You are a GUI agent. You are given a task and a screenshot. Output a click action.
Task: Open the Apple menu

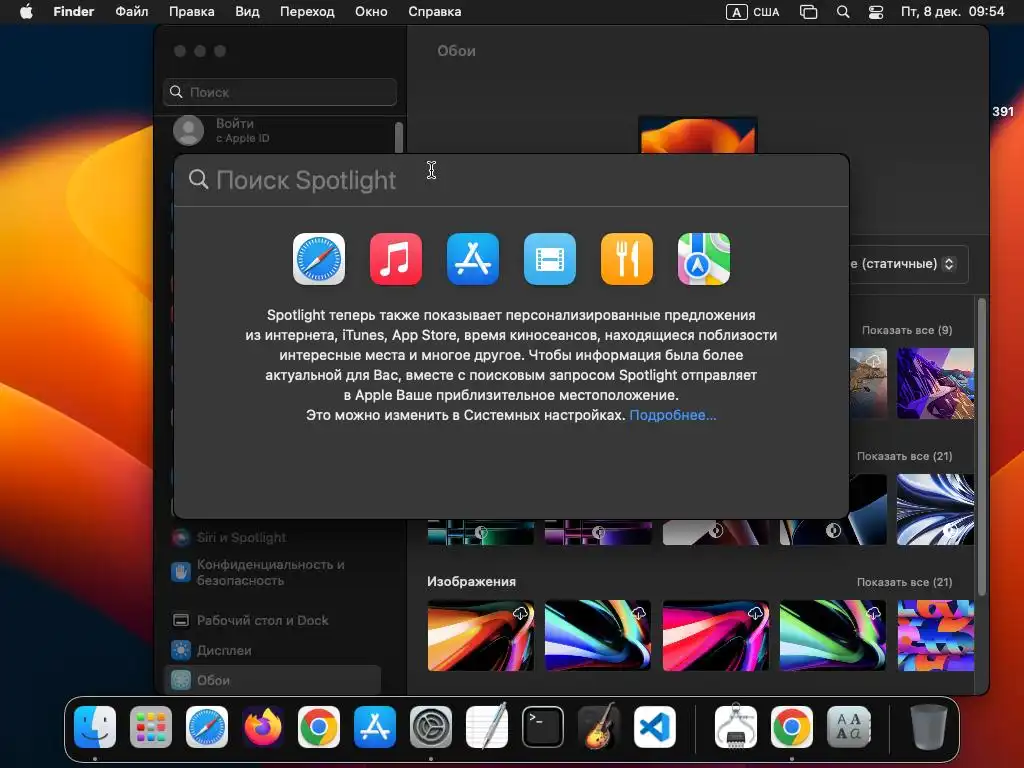(26, 12)
